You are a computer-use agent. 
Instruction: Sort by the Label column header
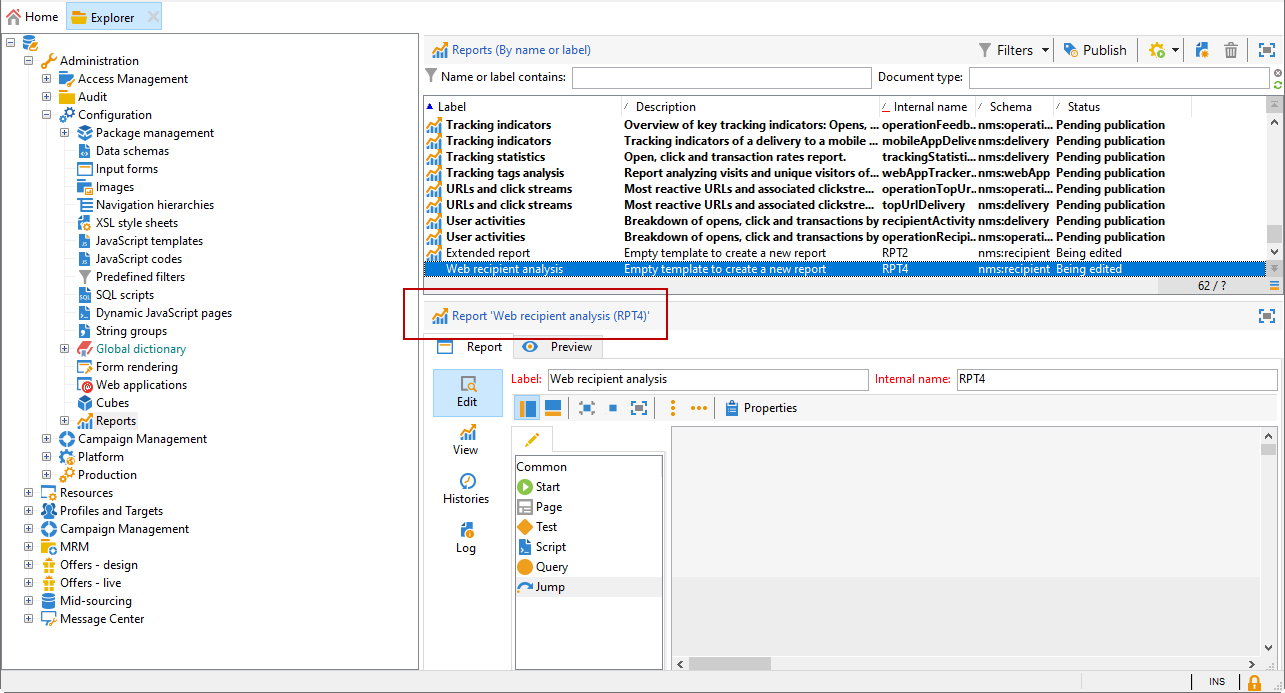coord(522,106)
